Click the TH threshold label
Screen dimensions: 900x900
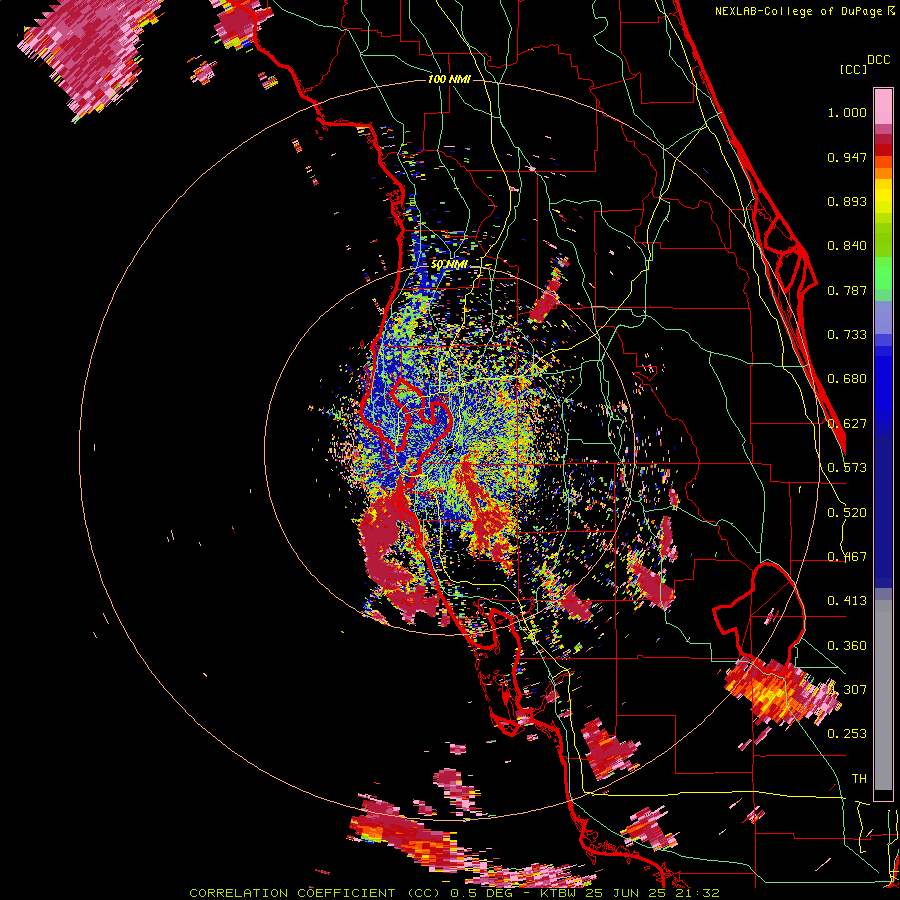[859, 779]
